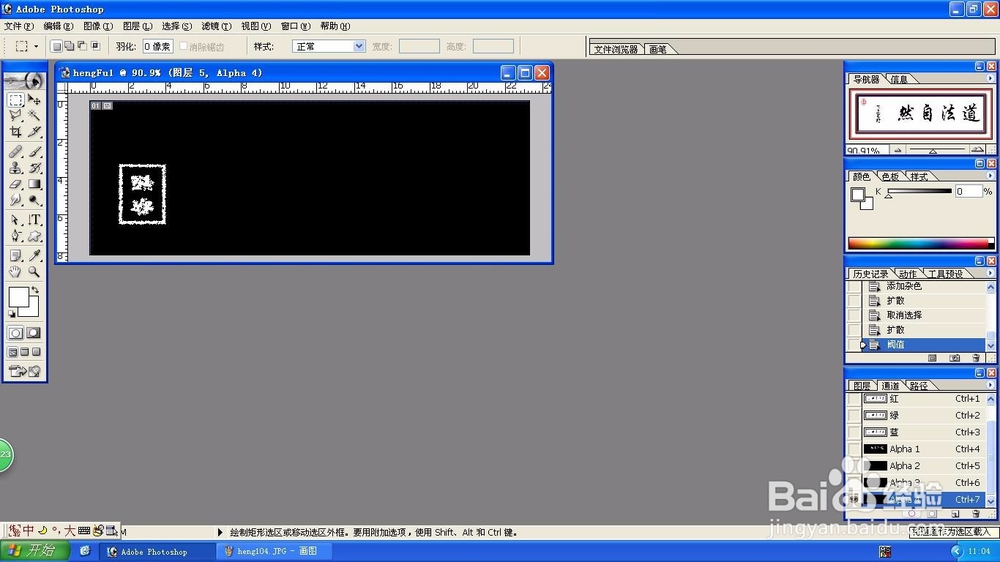Open the 文件浏览器 (File Browser) tab

pos(615,49)
